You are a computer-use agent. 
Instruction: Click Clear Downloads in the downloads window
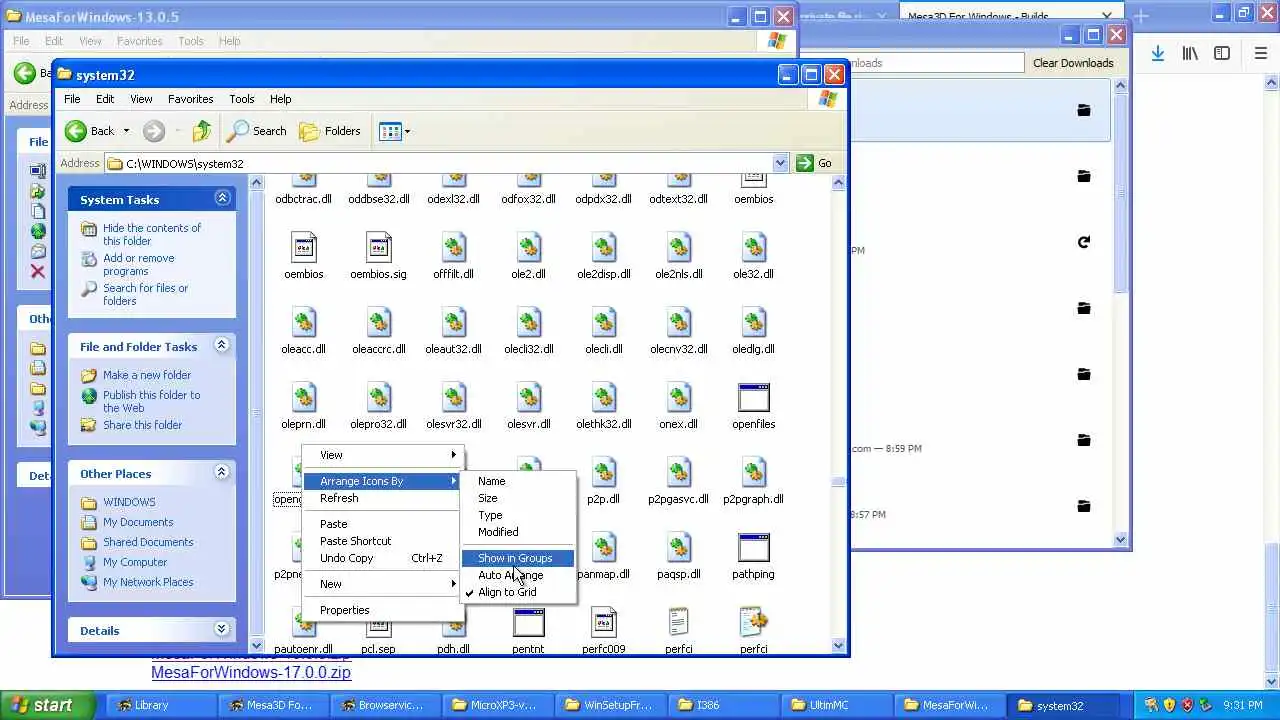pyautogui.click(x=1073, y=63)
